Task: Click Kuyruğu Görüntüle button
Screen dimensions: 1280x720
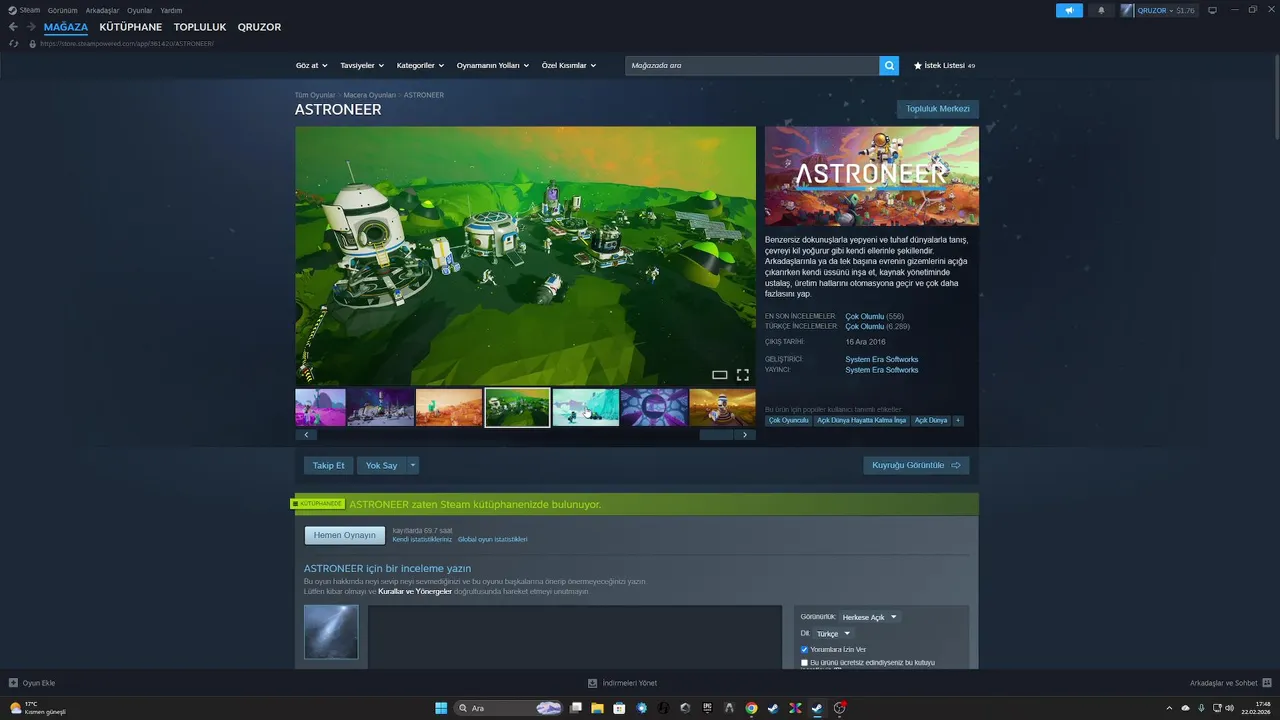Action: click(916, 465)
